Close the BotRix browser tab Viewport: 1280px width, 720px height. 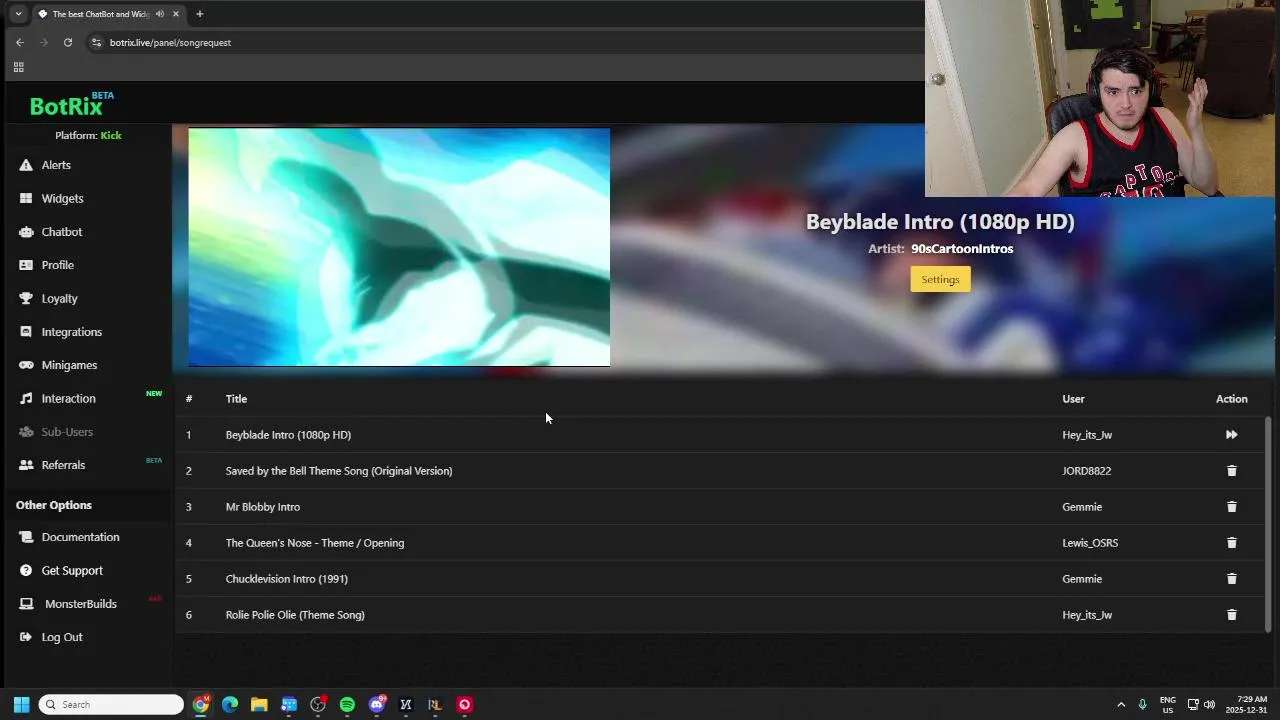coord(176,14)
